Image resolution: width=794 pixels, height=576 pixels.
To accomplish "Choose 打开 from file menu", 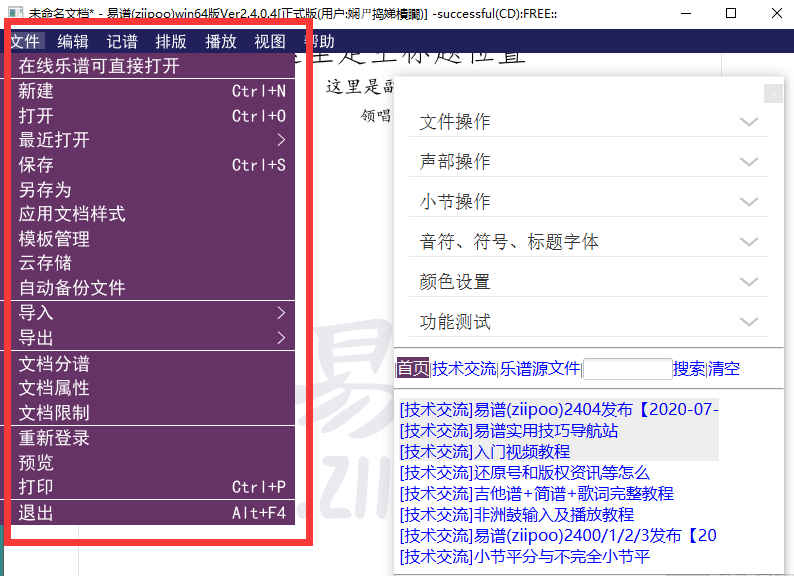I will pyautogui.click(x=153, y=116).
